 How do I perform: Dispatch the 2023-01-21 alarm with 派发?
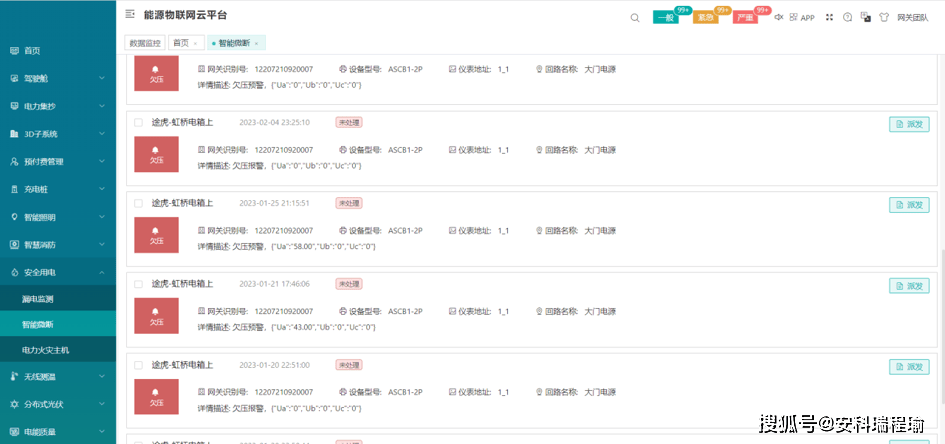tap(909, 286)
